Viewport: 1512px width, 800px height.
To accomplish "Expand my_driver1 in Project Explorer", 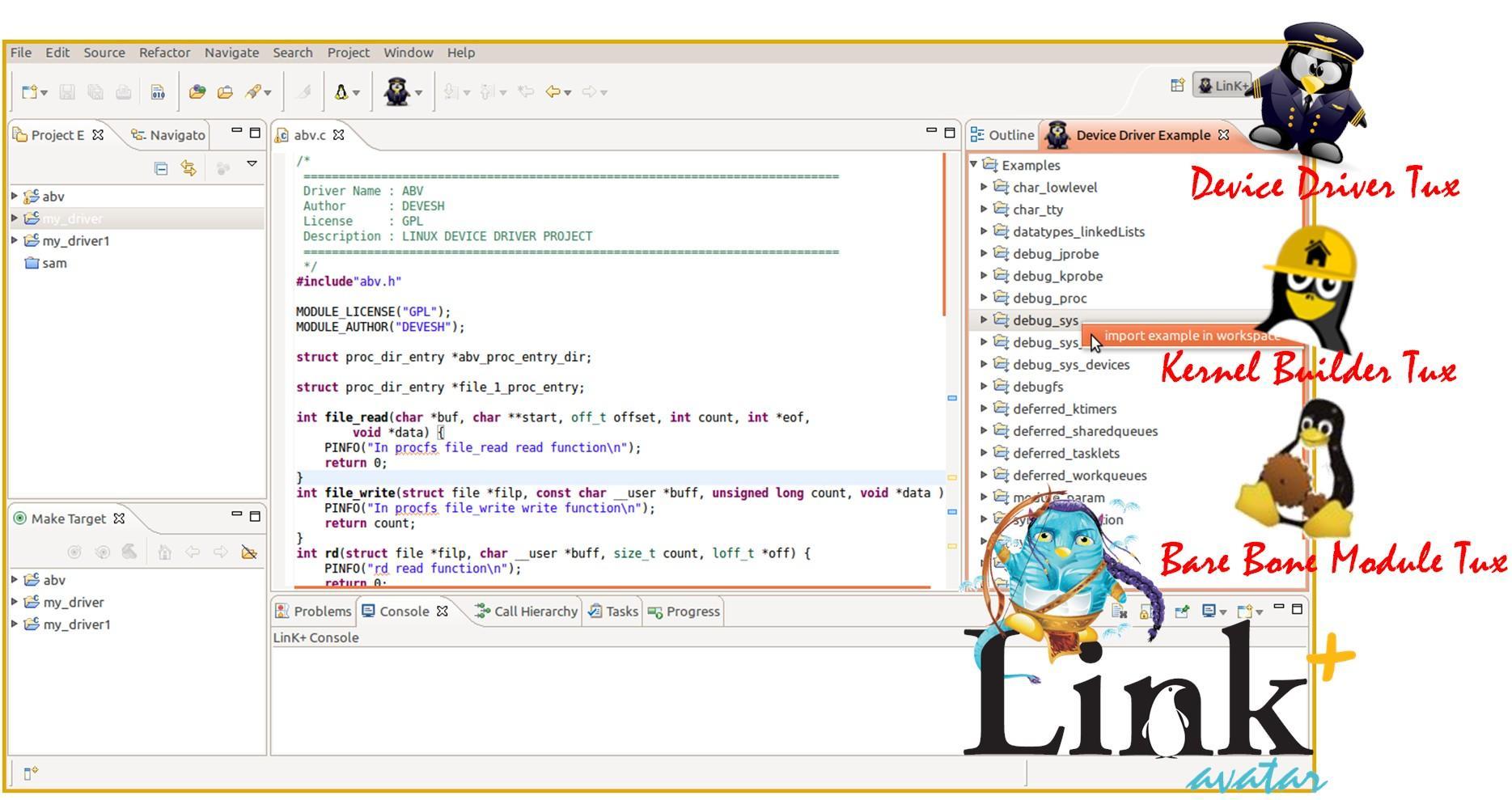I will tap(15, 240).
